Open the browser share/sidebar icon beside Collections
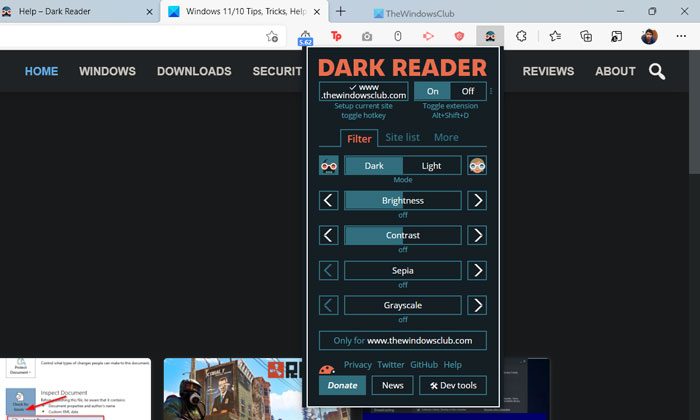The height and width of the screenshot is (420, 700). coord(617,36)
